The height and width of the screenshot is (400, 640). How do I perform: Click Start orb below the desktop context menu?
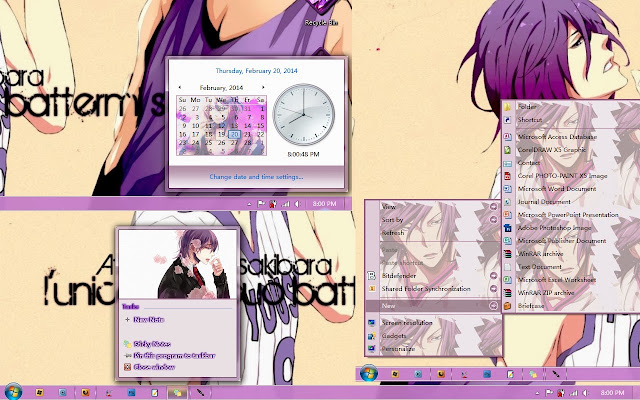coord(369,373)
